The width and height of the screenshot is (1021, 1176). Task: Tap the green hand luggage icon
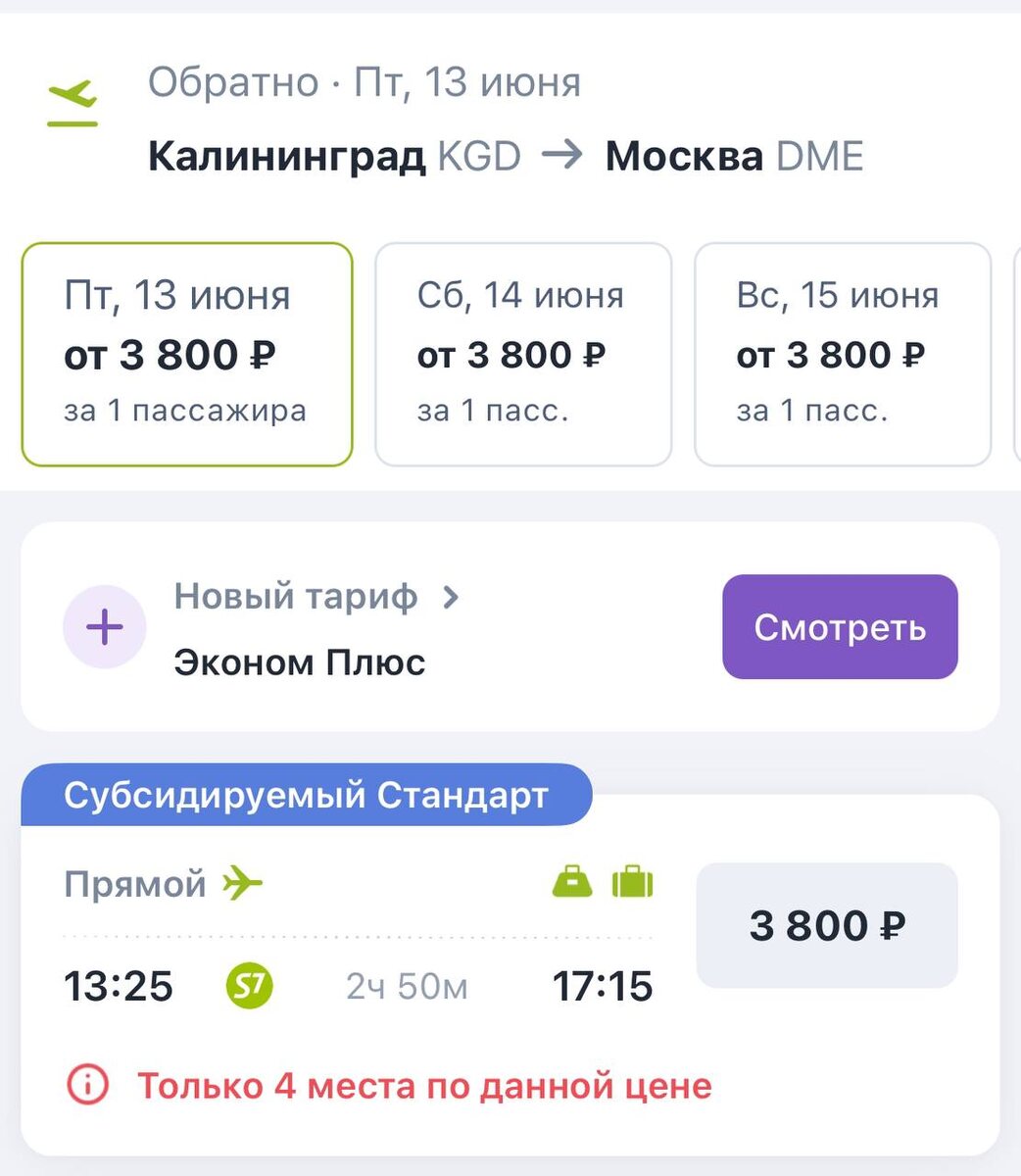pos(572,882)
